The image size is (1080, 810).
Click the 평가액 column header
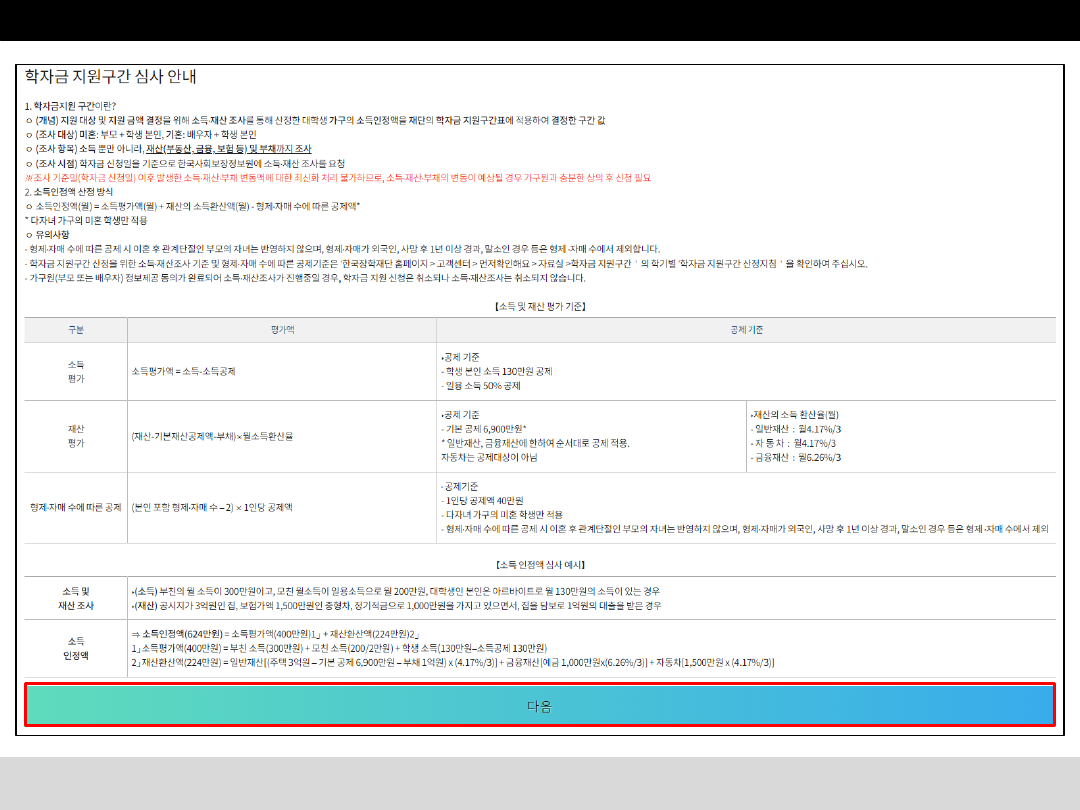(x=282, y=329)
